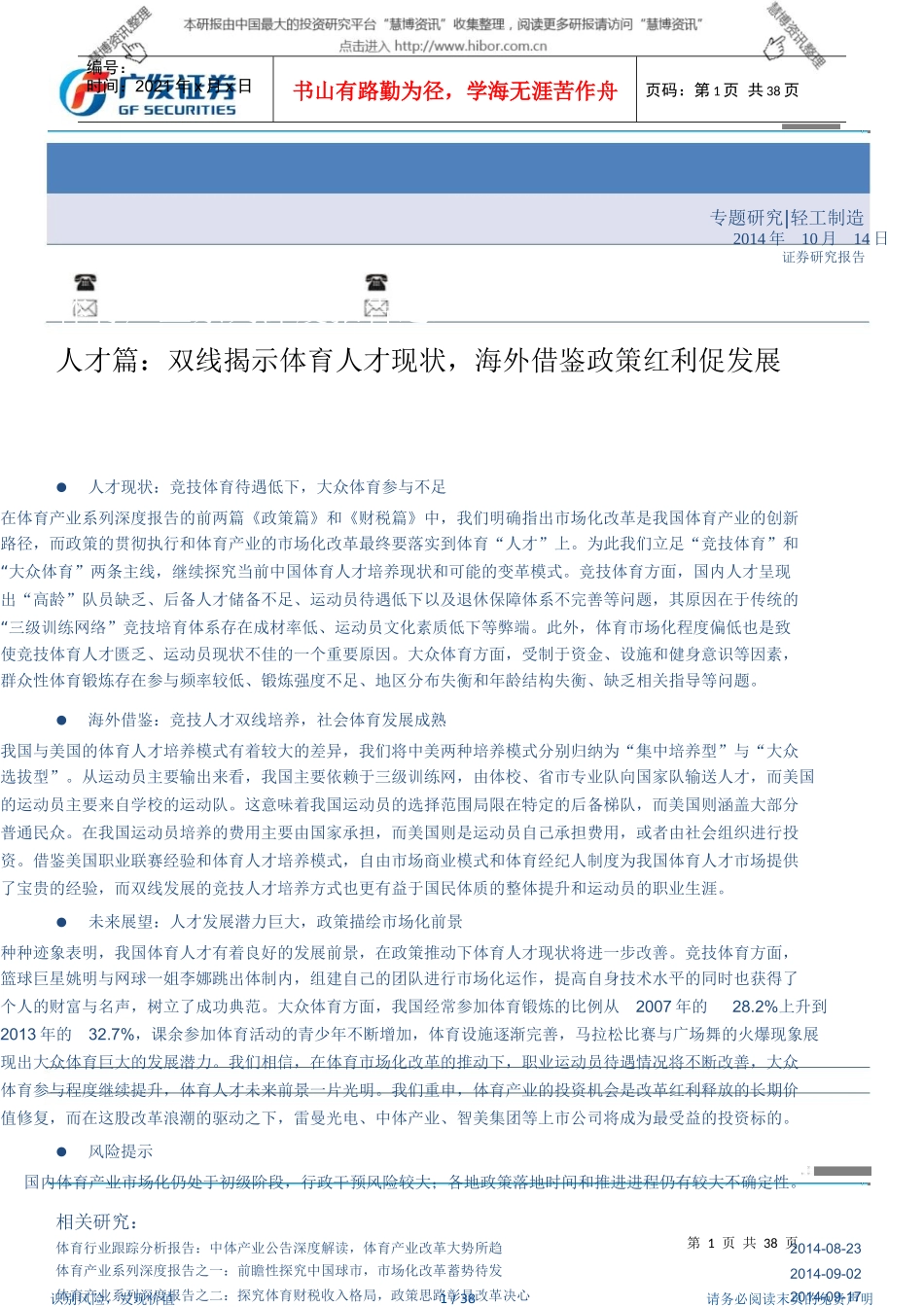This screenshot has height=1307, width=924.
Task: Click the first telephone icon on the left
Action: point(86,283)
